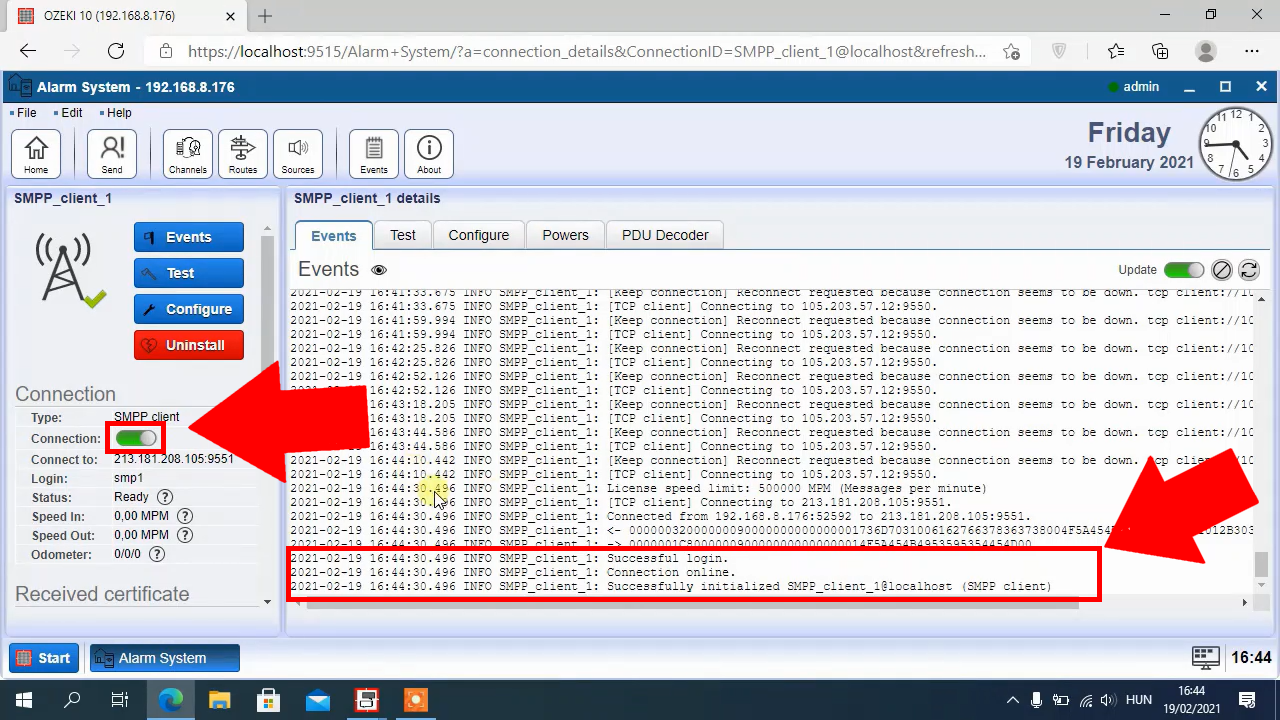The width and height of the screenshot is (1280, 720).
Task: Open the browser collections icon
Action: [x=1160, y=51]
